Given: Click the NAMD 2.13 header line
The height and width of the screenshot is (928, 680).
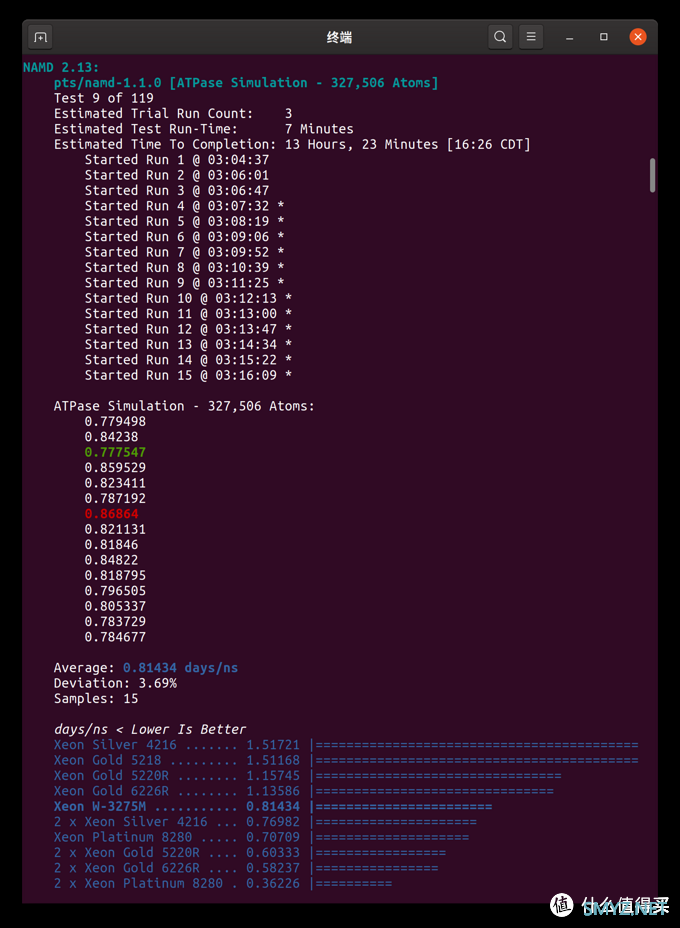Looking at the screenshot, I should click(x=61, y=67).
